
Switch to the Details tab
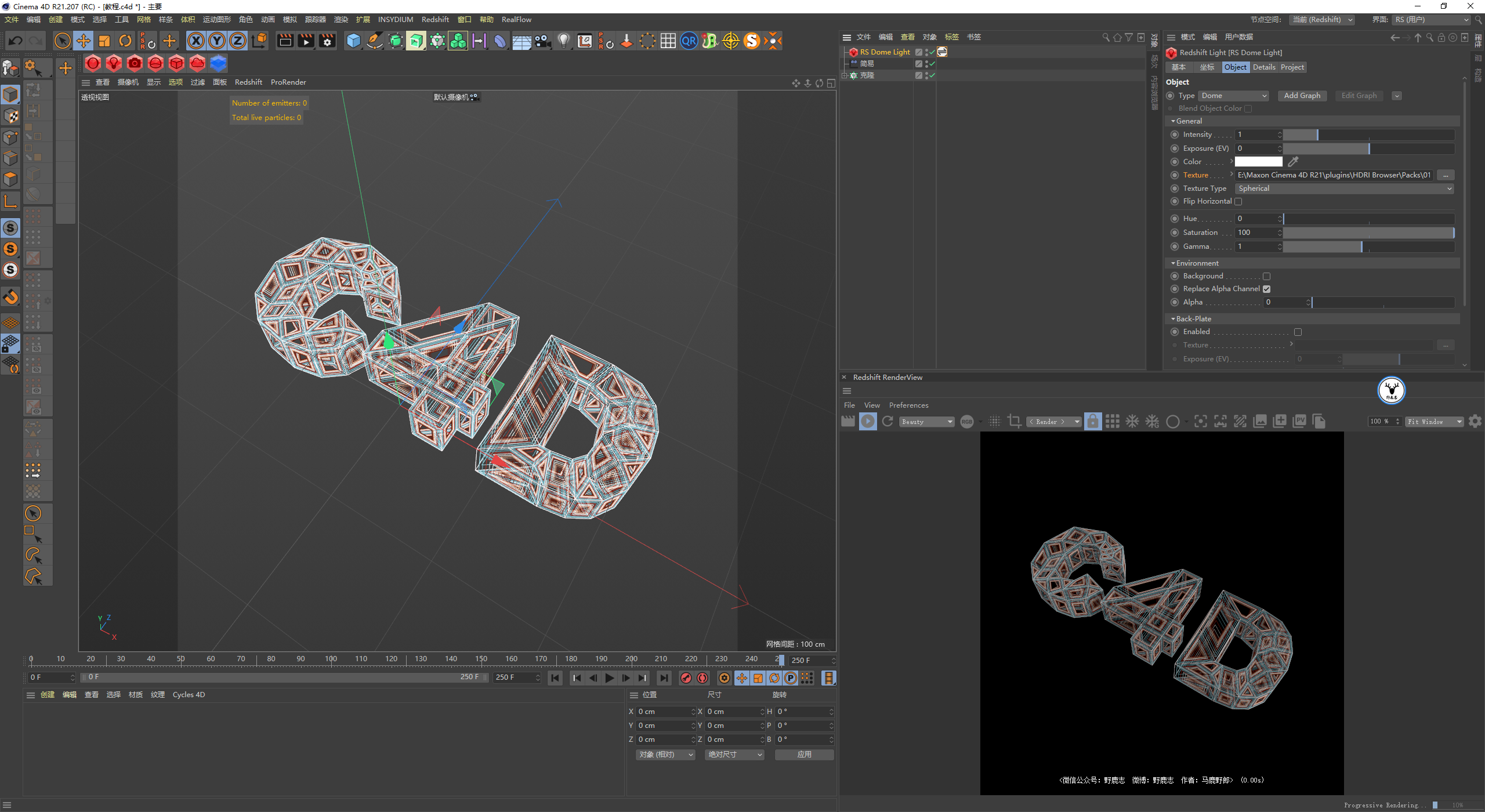(1263, 67)
